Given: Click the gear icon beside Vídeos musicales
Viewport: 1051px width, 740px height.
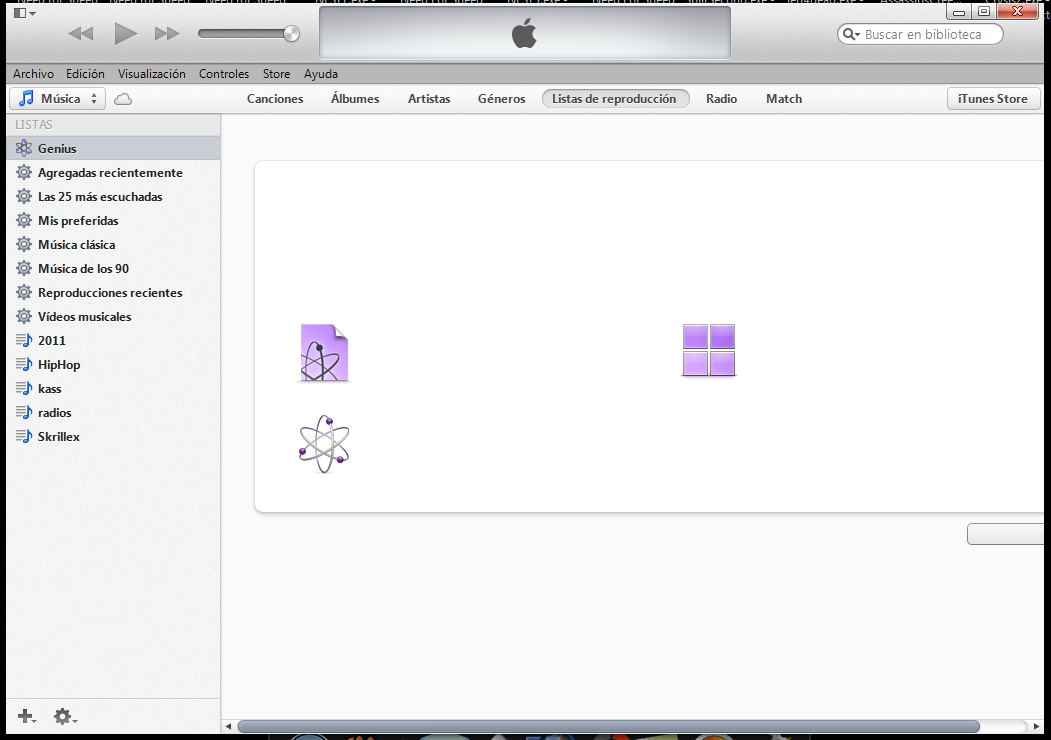Looking at the screenshot, I should coord(24,316).
